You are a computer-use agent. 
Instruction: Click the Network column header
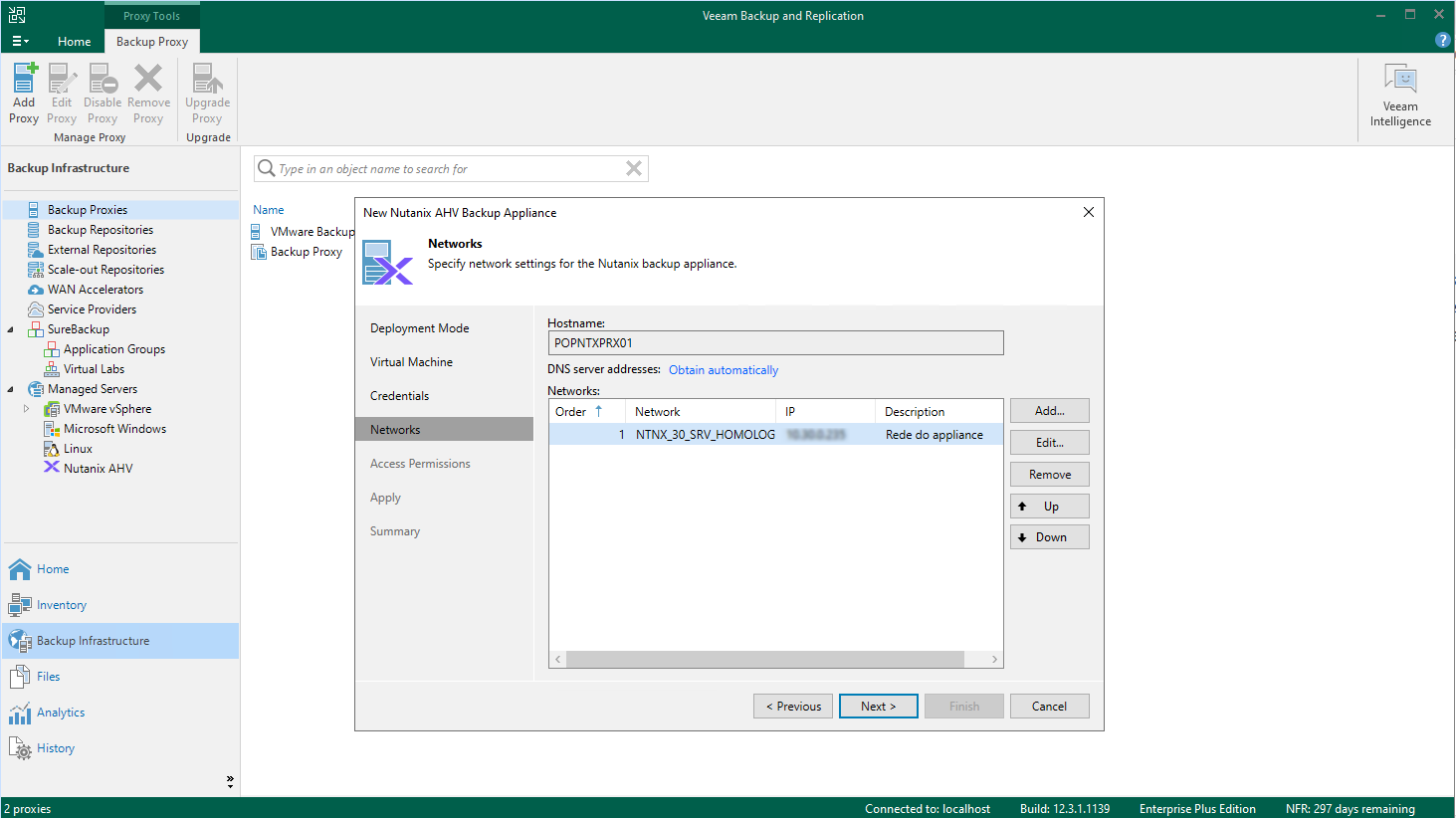701,411
